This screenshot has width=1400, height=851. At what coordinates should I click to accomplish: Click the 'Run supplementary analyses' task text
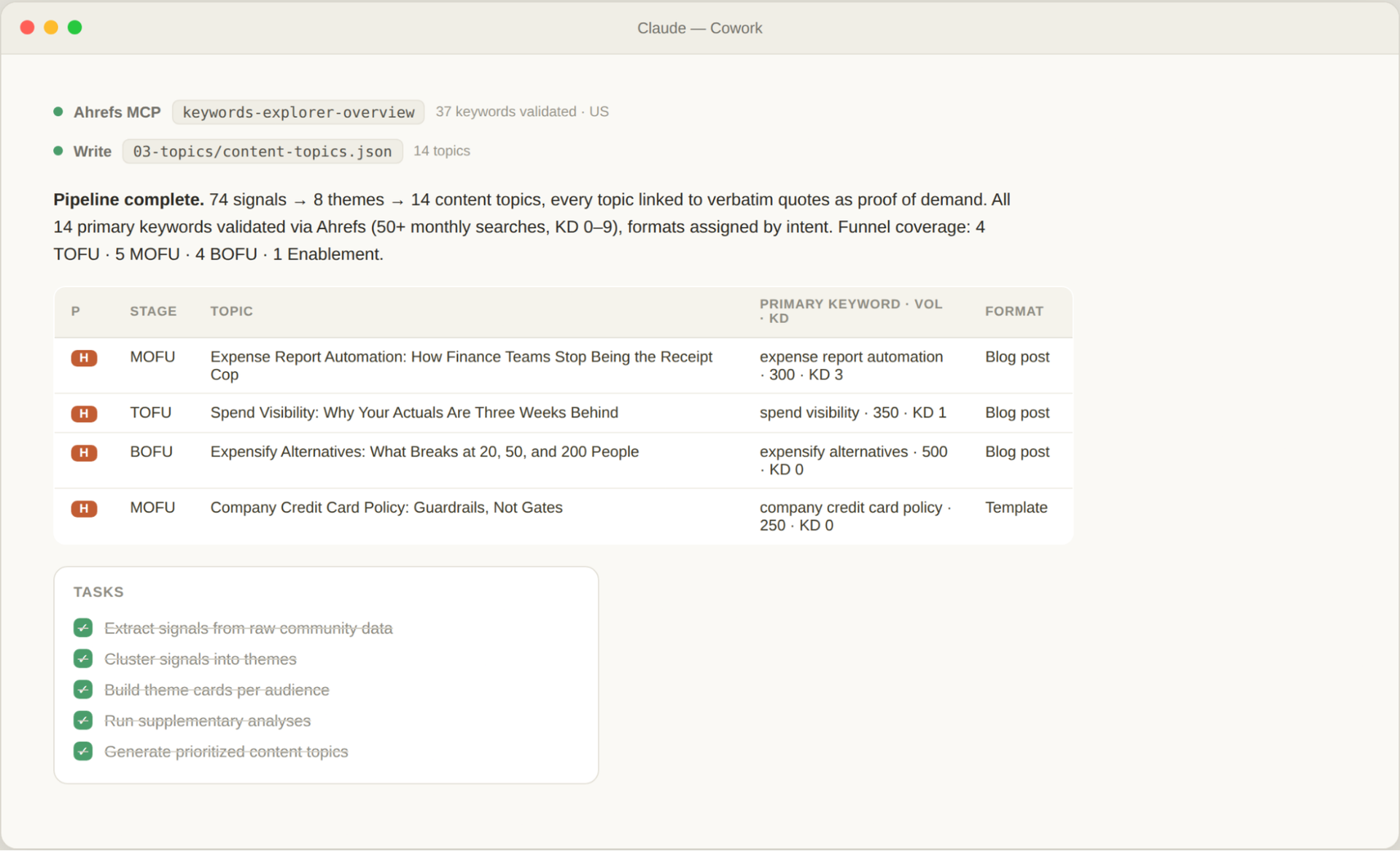pos(208,721)
